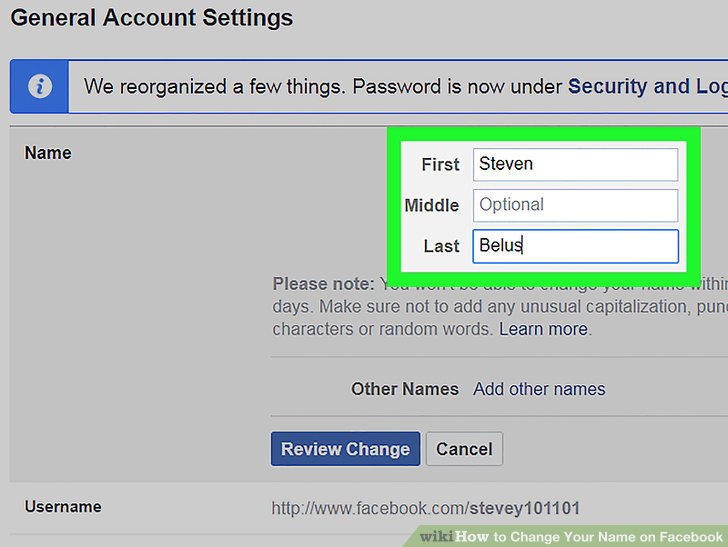Open the Learn more link

(x=544, y=329)
